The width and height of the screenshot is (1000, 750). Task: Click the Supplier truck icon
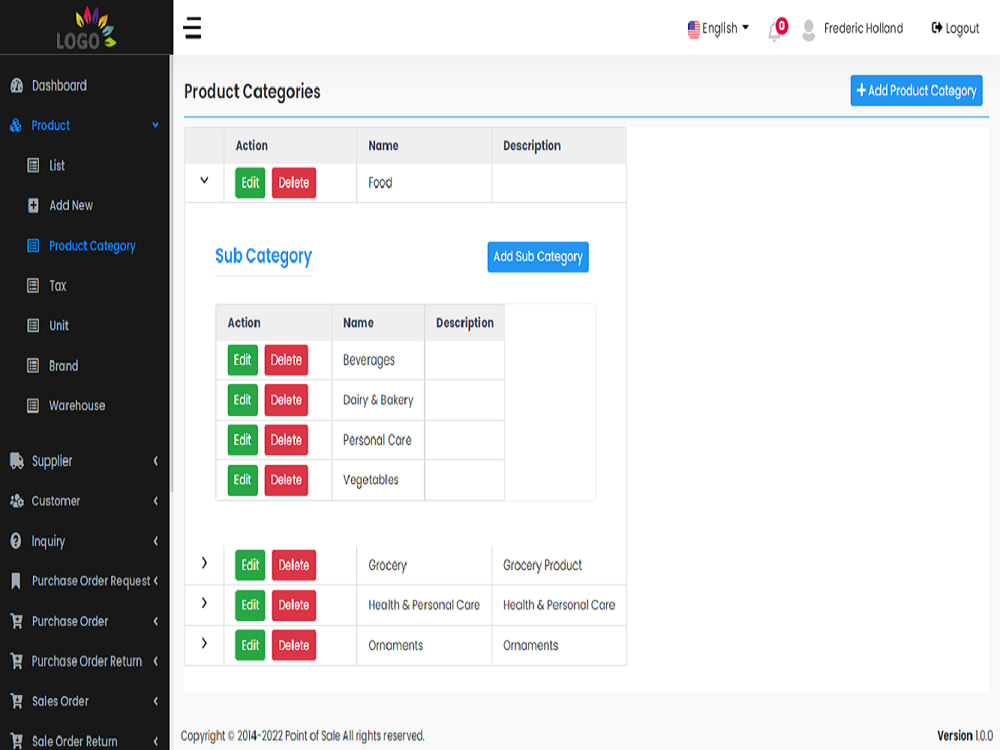point(17,460)
